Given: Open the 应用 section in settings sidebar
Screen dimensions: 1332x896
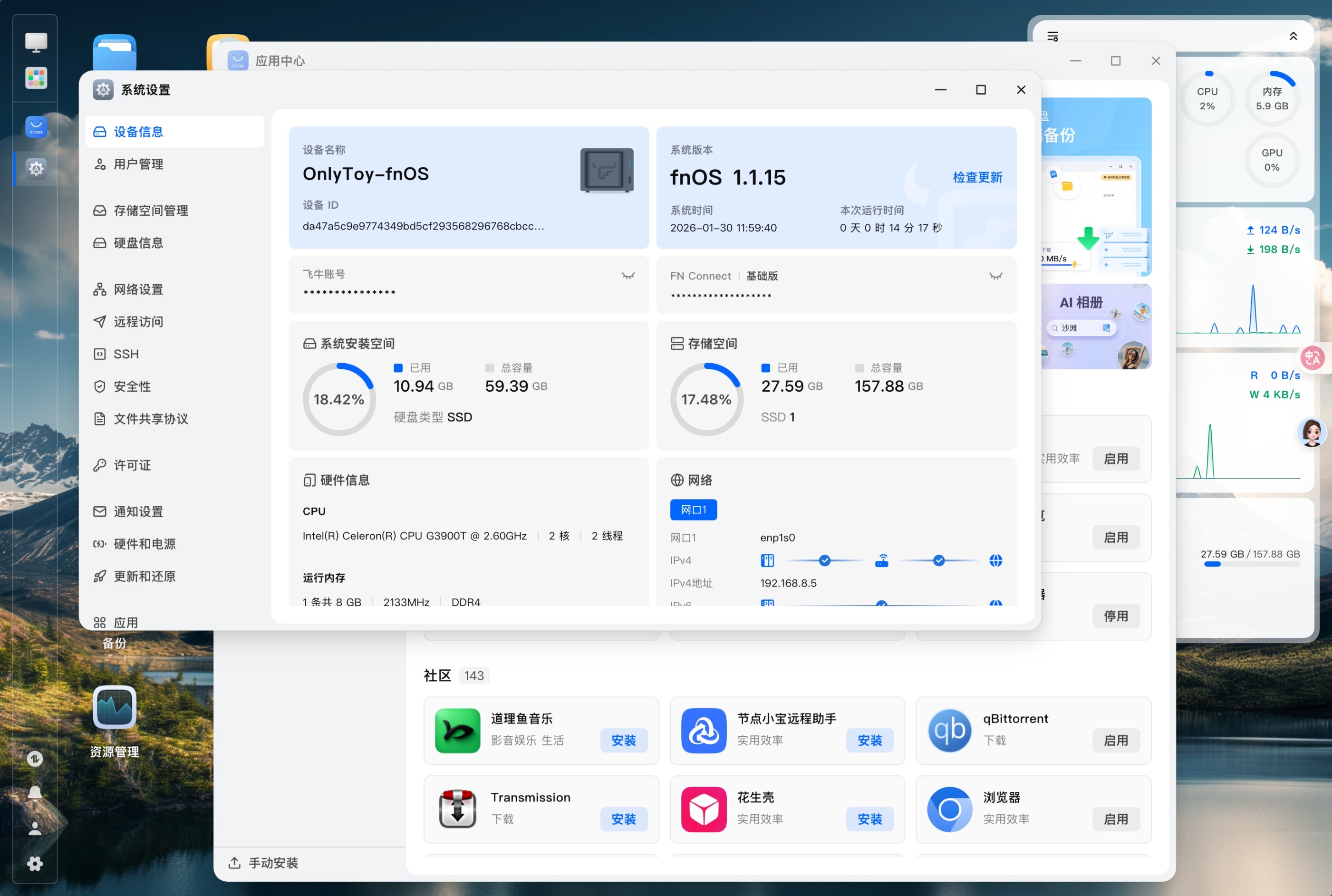Looking at the screenshot, I should (x=125, y=622).
